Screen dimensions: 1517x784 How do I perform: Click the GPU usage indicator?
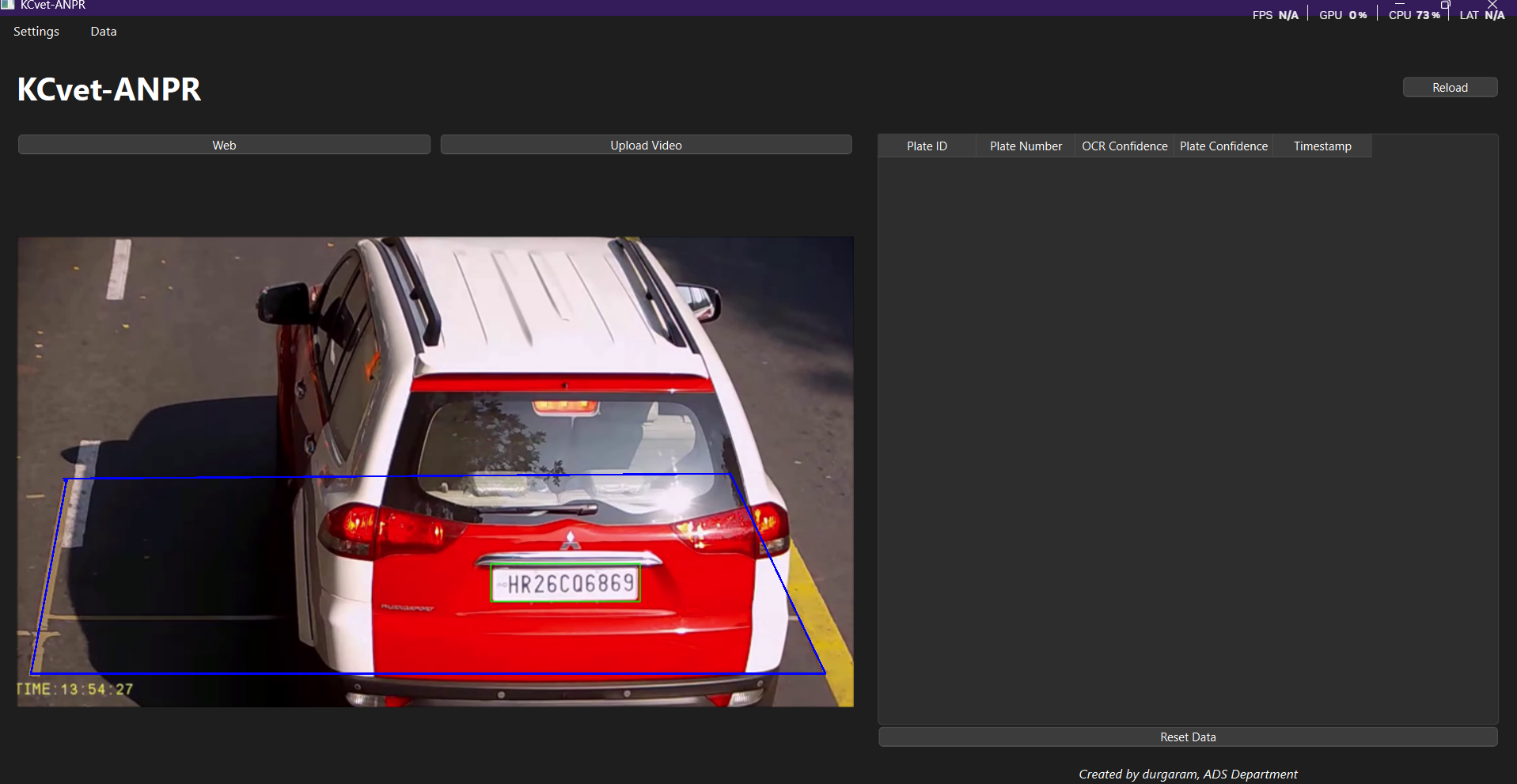(1343, 13)
